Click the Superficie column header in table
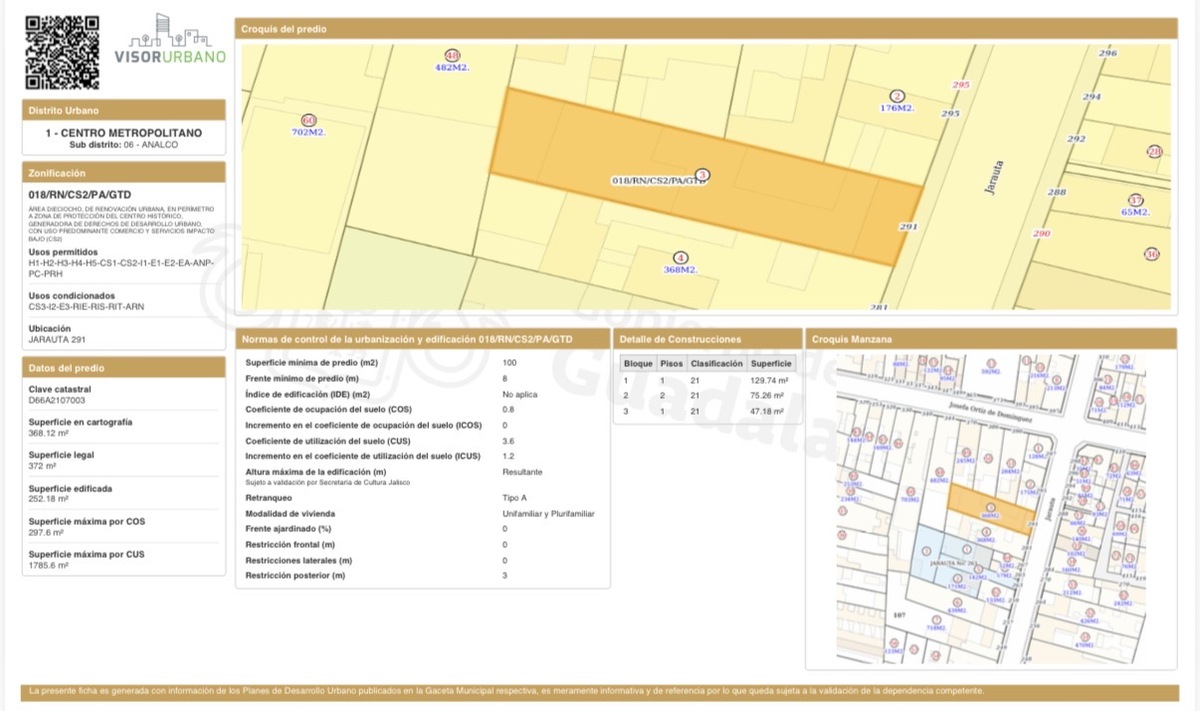This screenshot has width=1200, height=711. 771,364
